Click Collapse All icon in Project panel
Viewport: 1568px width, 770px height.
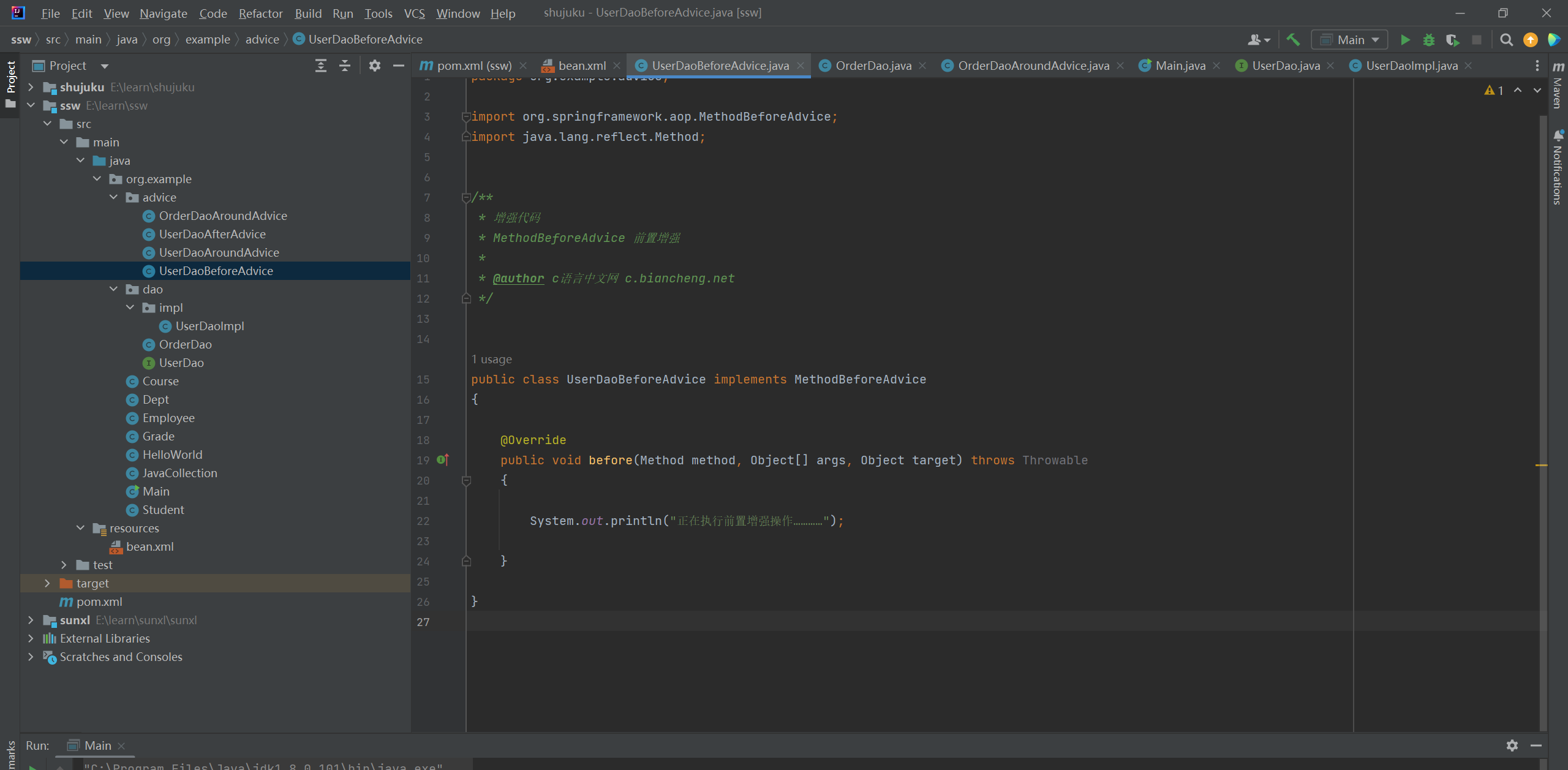coord(345,66)
